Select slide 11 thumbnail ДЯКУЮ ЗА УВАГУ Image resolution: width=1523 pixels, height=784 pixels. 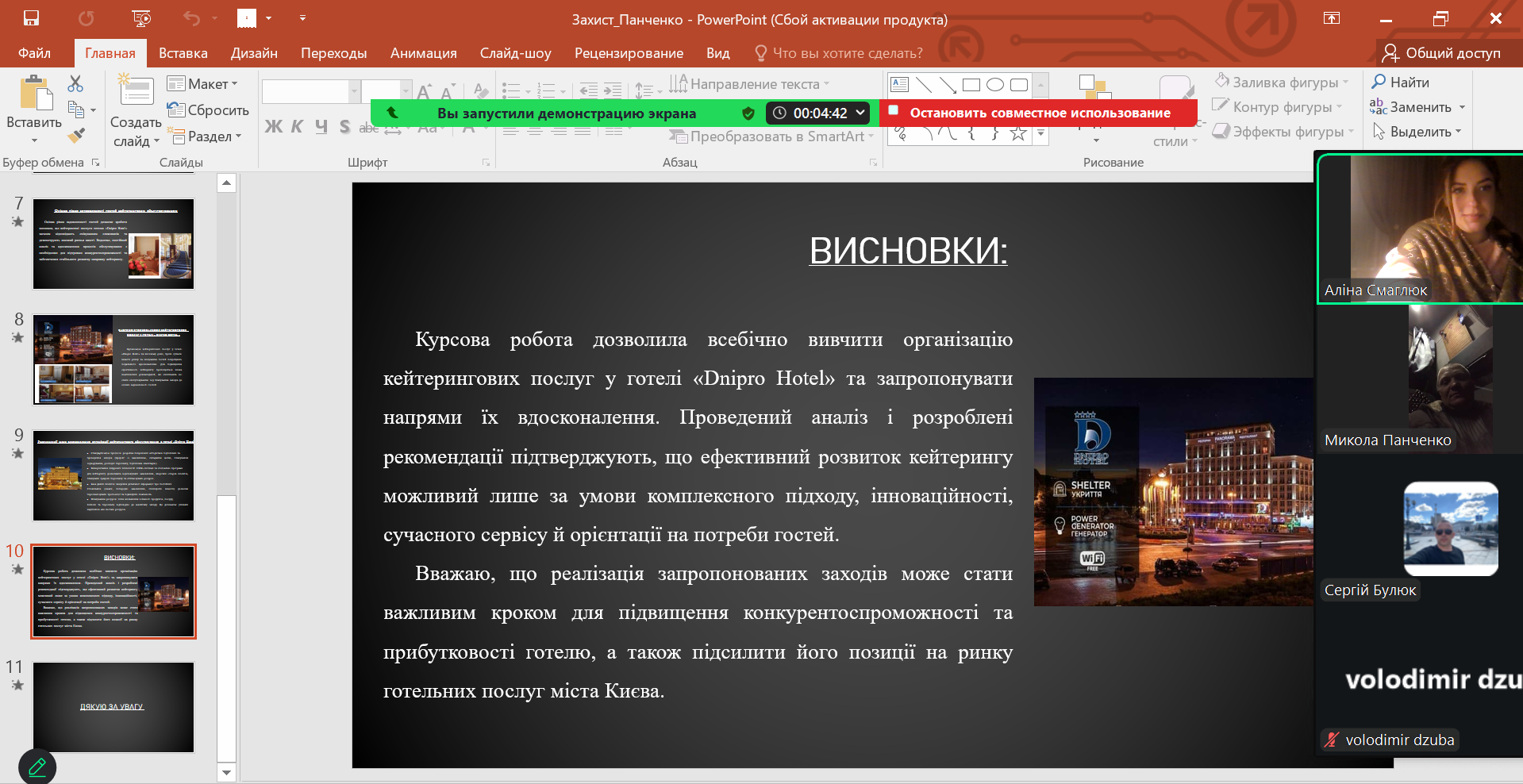click(x=113, y=707)
